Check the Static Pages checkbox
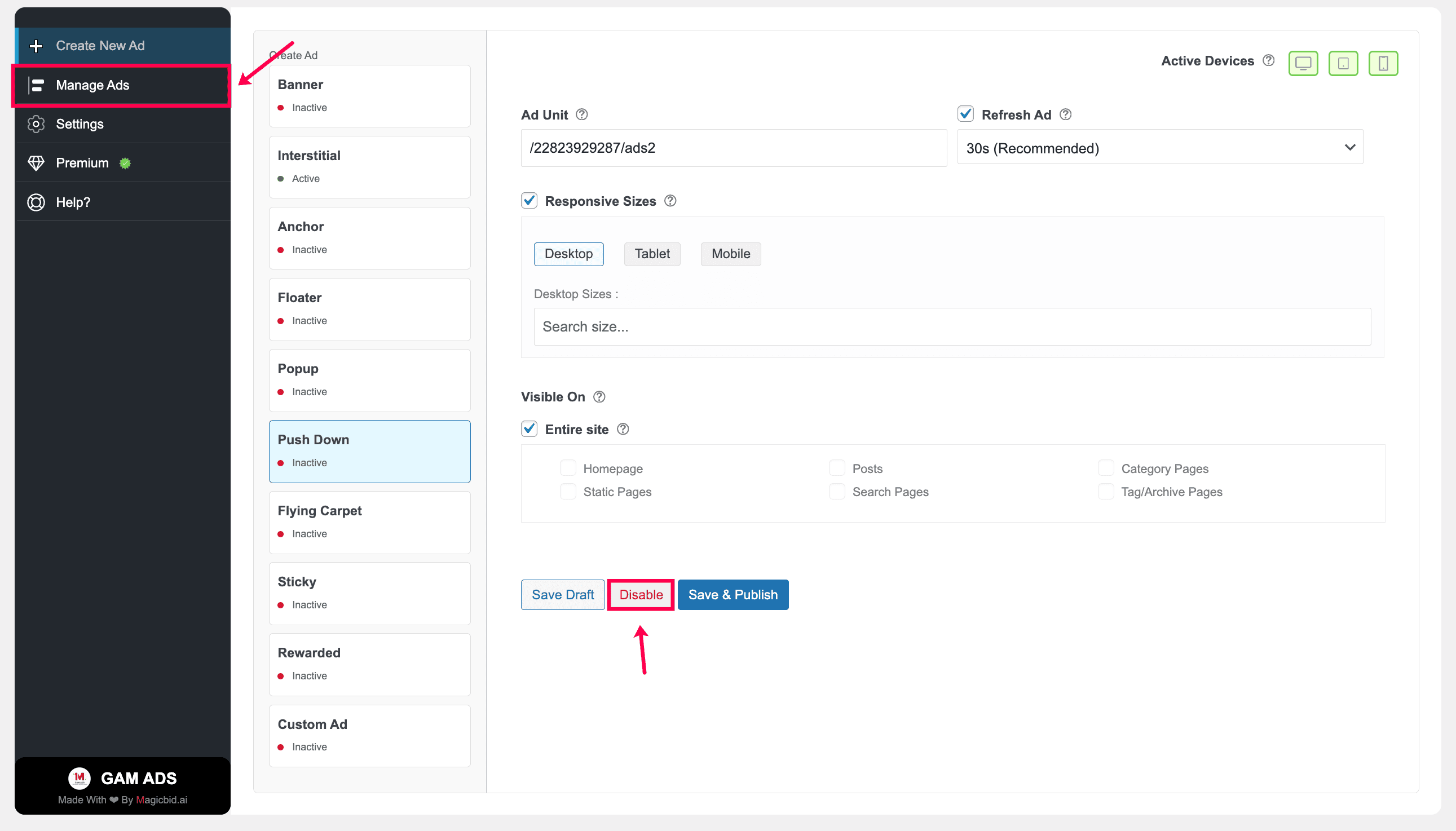 click(x=567, y=492)
